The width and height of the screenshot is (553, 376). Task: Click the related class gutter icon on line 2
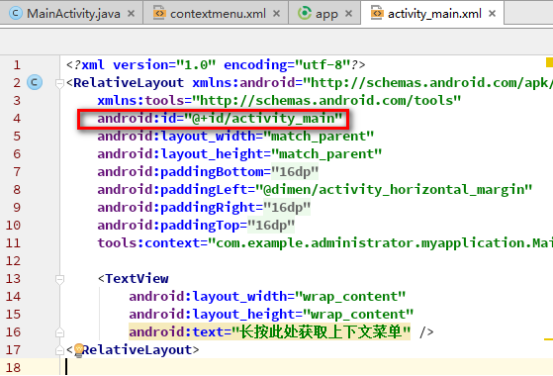click(x=35, y=82)
